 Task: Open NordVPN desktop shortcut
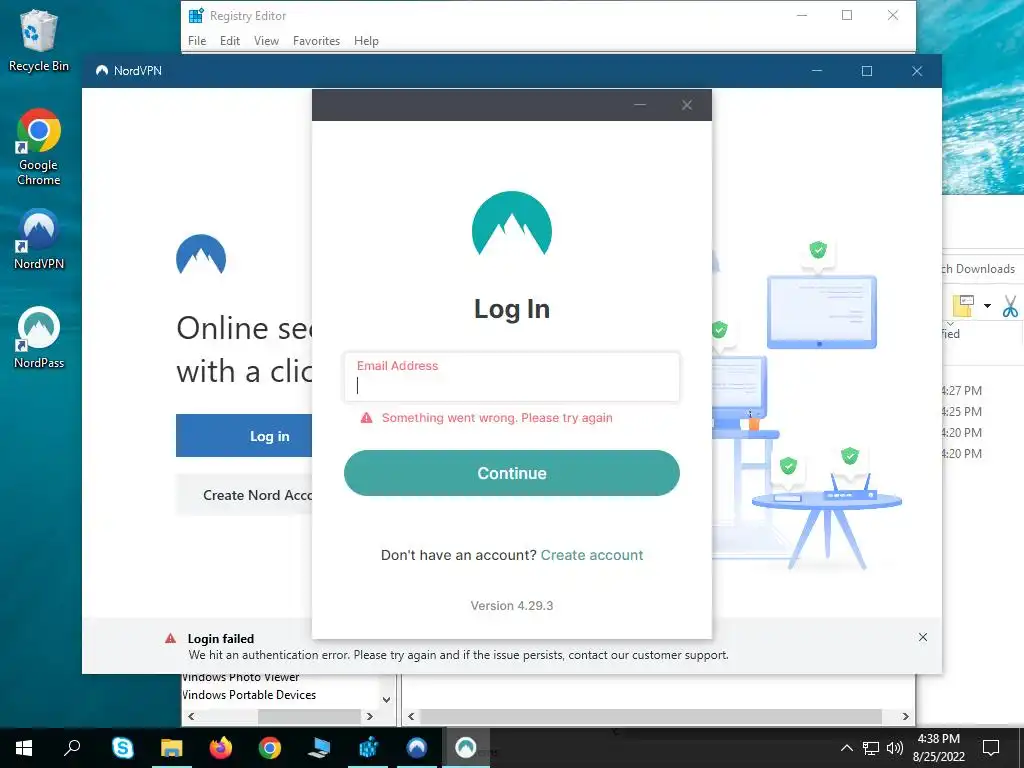coord(39,239)
